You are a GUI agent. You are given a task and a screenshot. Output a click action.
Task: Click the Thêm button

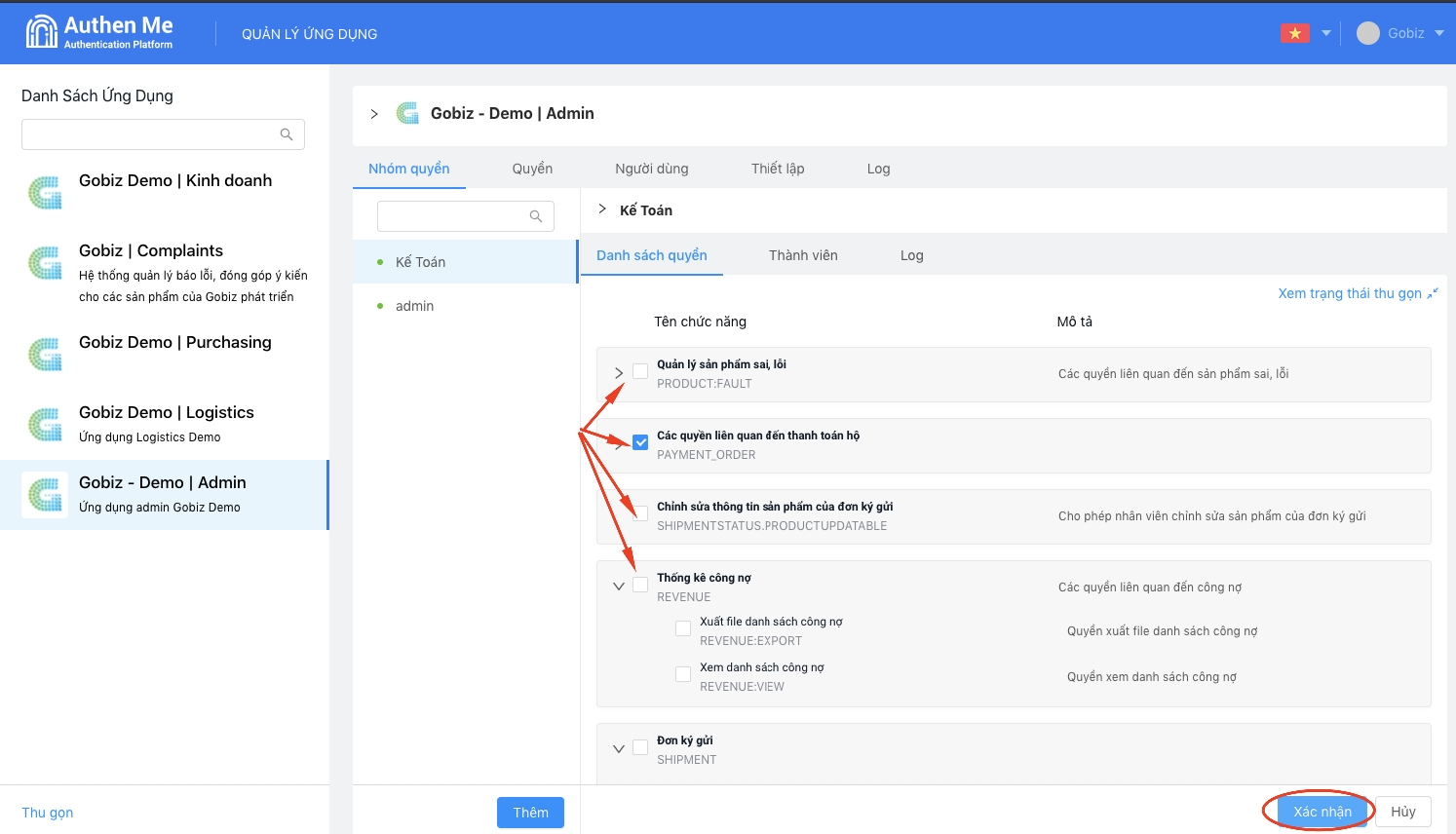pos(530,813)
